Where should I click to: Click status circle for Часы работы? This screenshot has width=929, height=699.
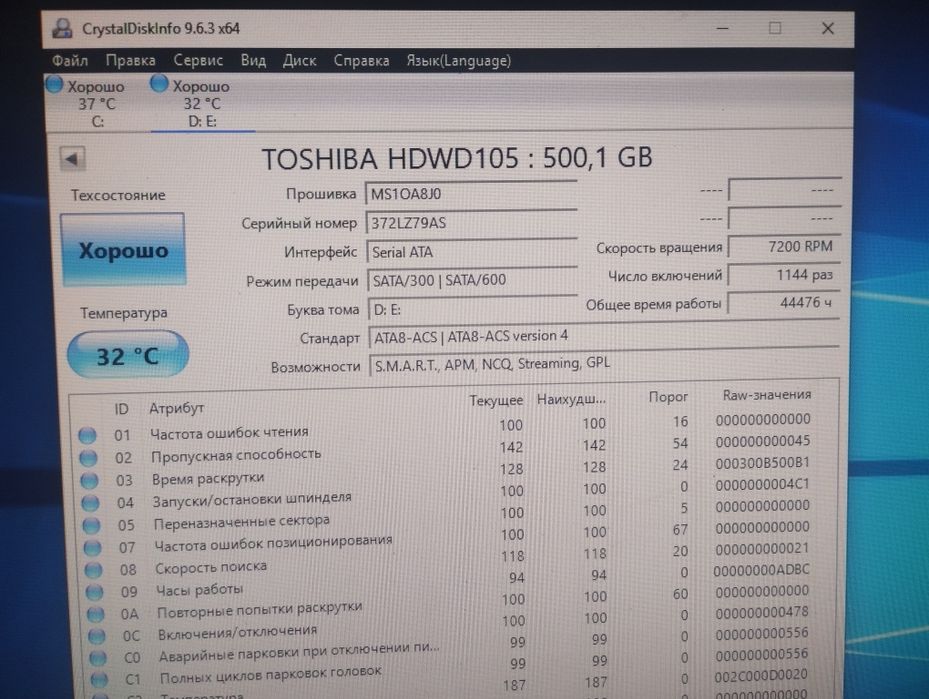(x=95, y=591)
